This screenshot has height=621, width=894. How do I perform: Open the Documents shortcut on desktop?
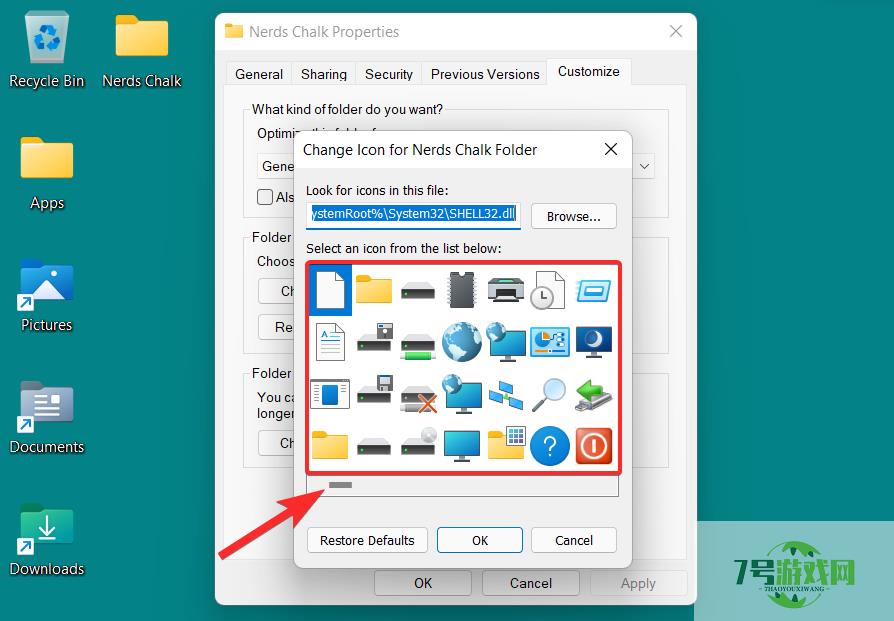click(47, 418)
